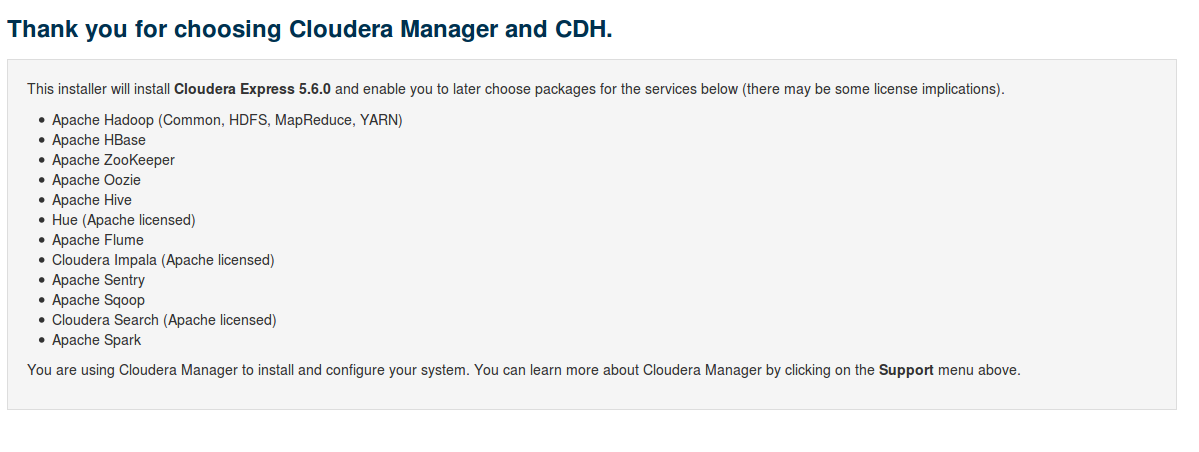Select the Cloudera Search list item

(x=164, y=320)
